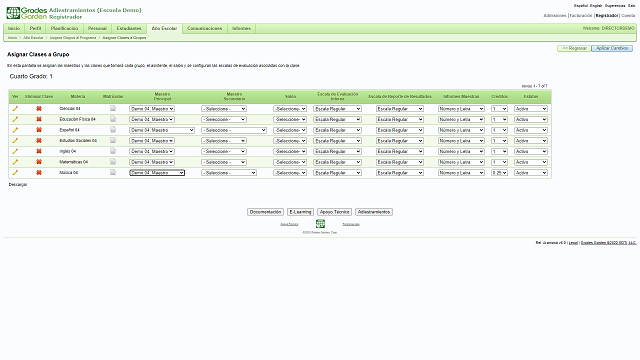Go to the Informes tab
This screenshot has width=640, height=360.
pyautogui.click(x=241, y=29)
